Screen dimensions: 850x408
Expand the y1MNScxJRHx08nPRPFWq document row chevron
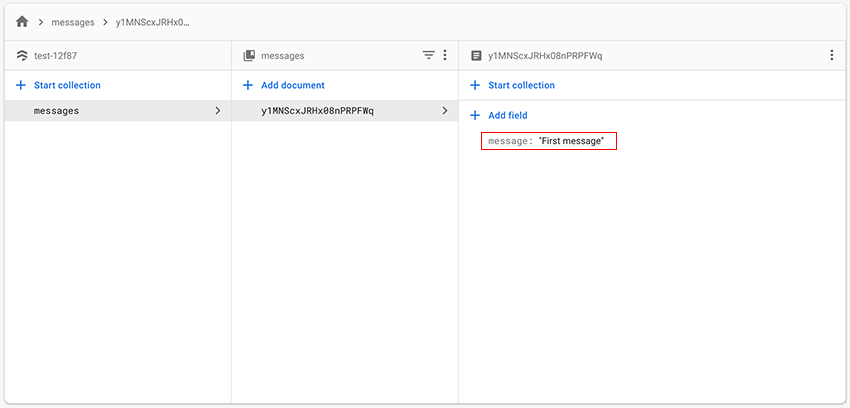click(x=445, y=111)
